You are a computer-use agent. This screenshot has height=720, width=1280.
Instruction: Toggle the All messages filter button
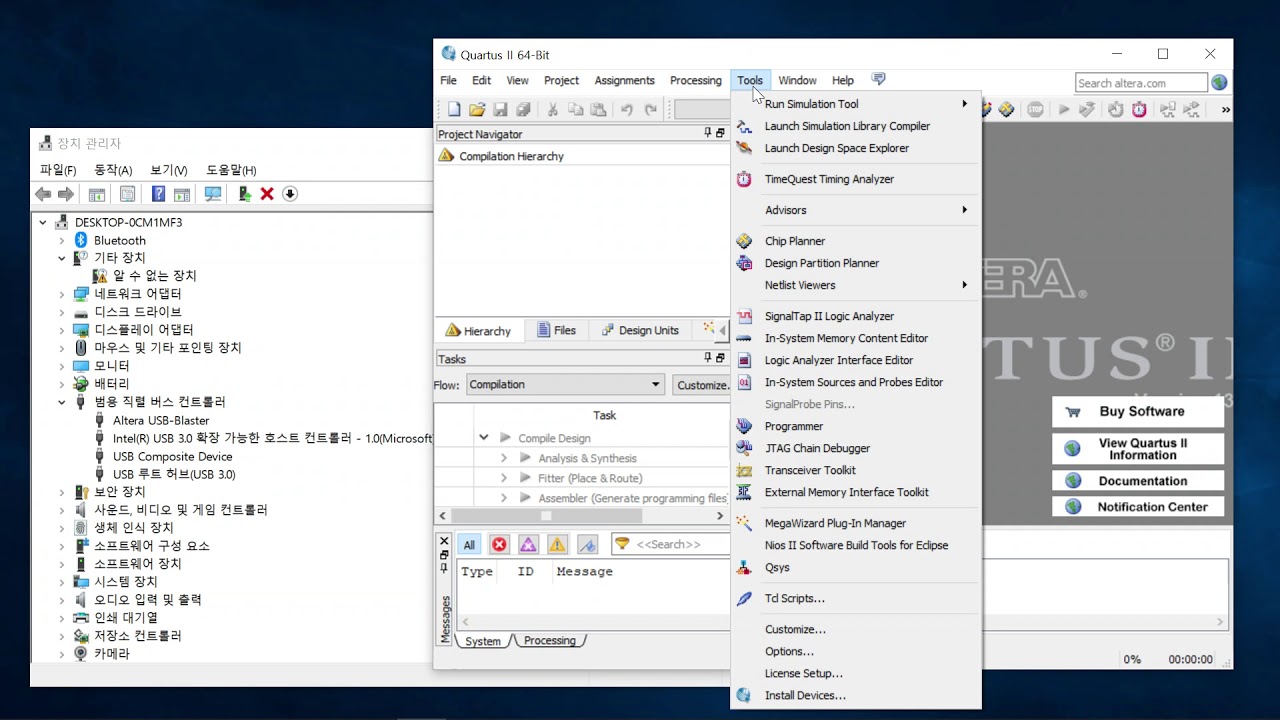click(469, 545)
